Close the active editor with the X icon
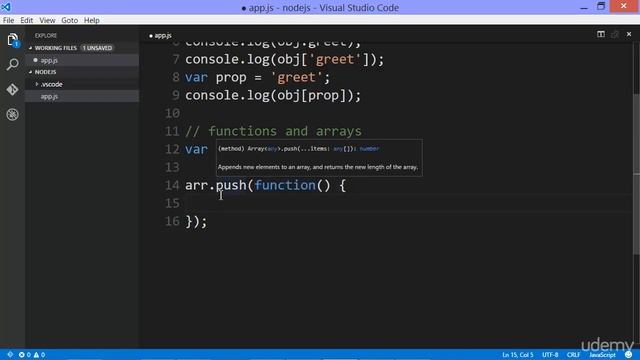This screenshot has width=640, height=360. point(629,34)
